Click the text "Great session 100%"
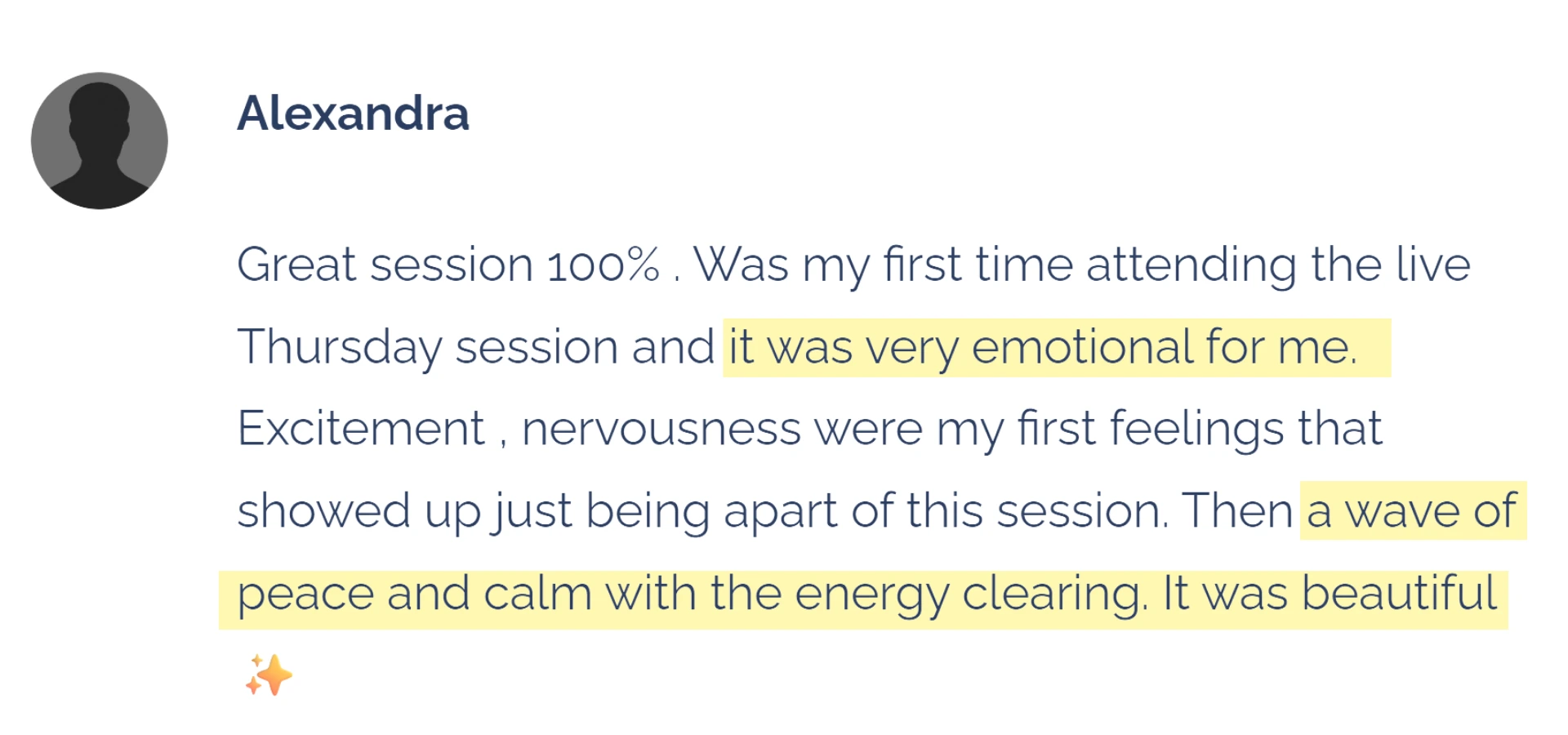The height and width of the screenshot is (735, 1568). tap(448, 265)
